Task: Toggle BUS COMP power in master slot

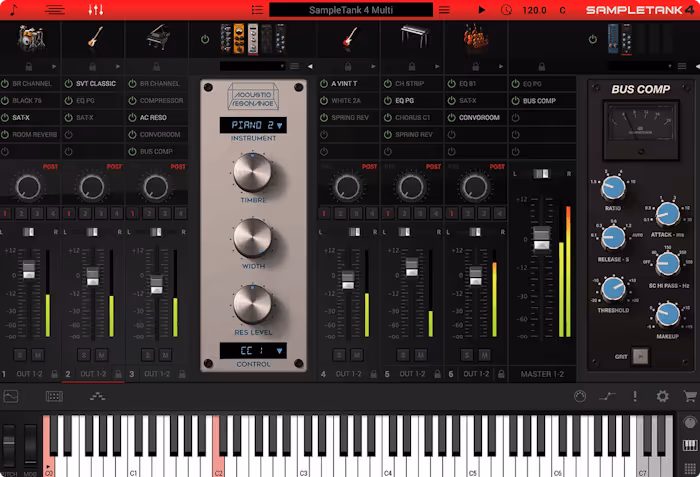Action: pyautogui.click(x=516, y=101)
